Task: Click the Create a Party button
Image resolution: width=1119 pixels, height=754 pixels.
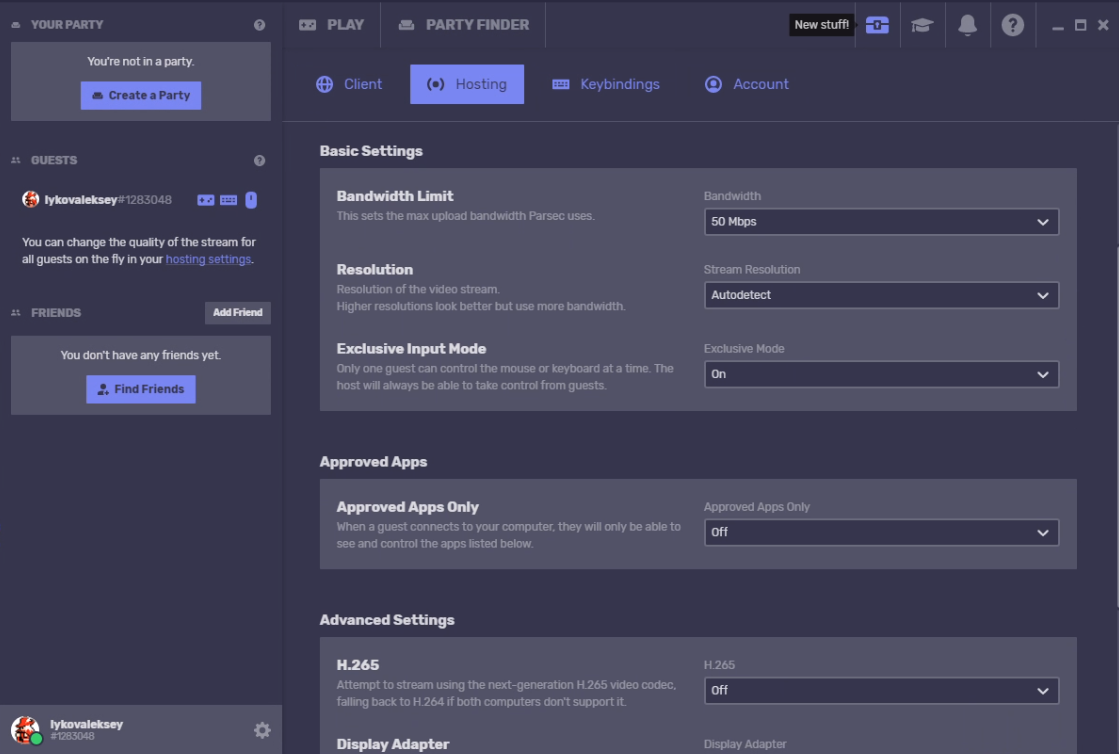Action: 141,96
